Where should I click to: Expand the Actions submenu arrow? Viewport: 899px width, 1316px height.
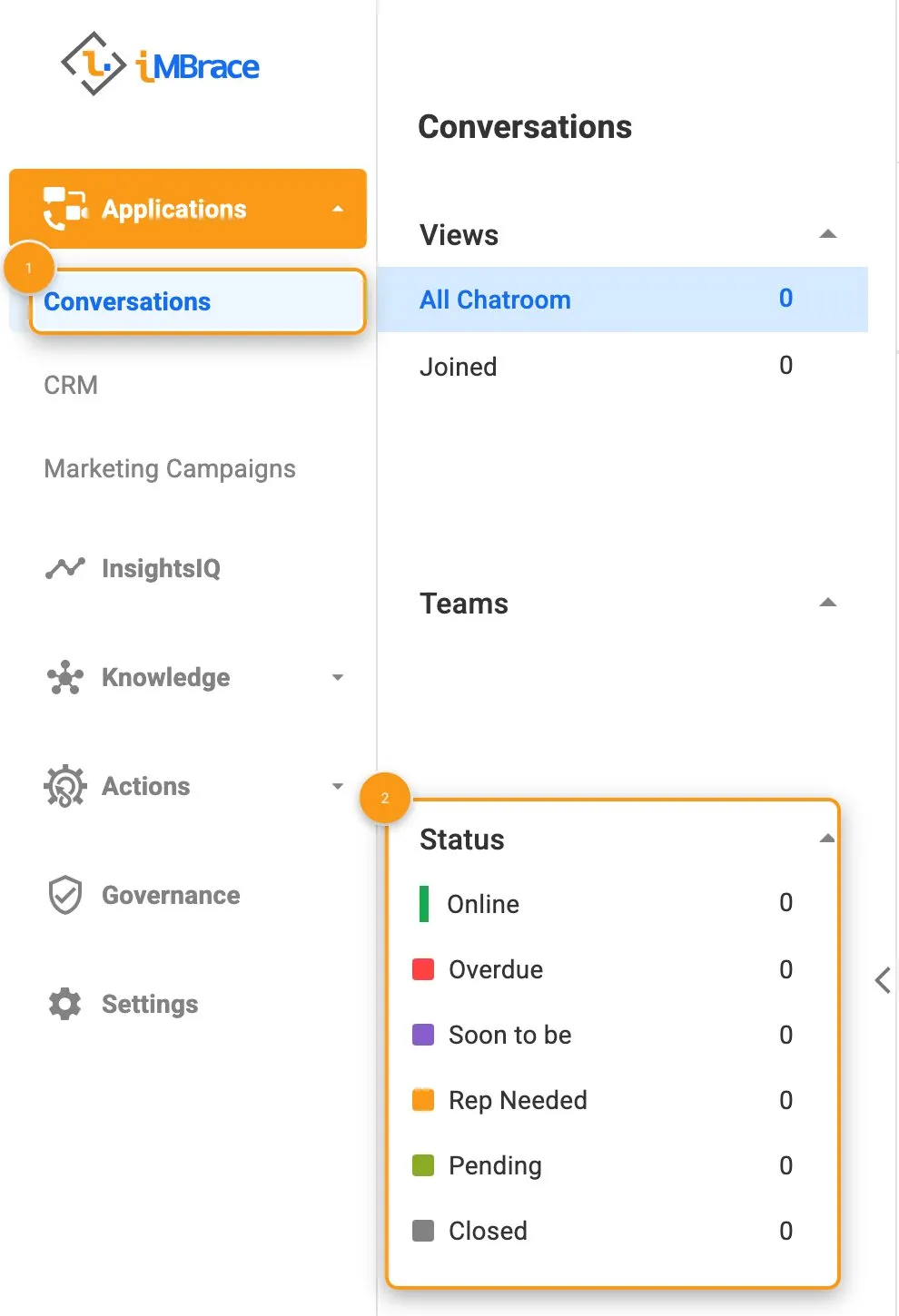[x=338, y=786]
